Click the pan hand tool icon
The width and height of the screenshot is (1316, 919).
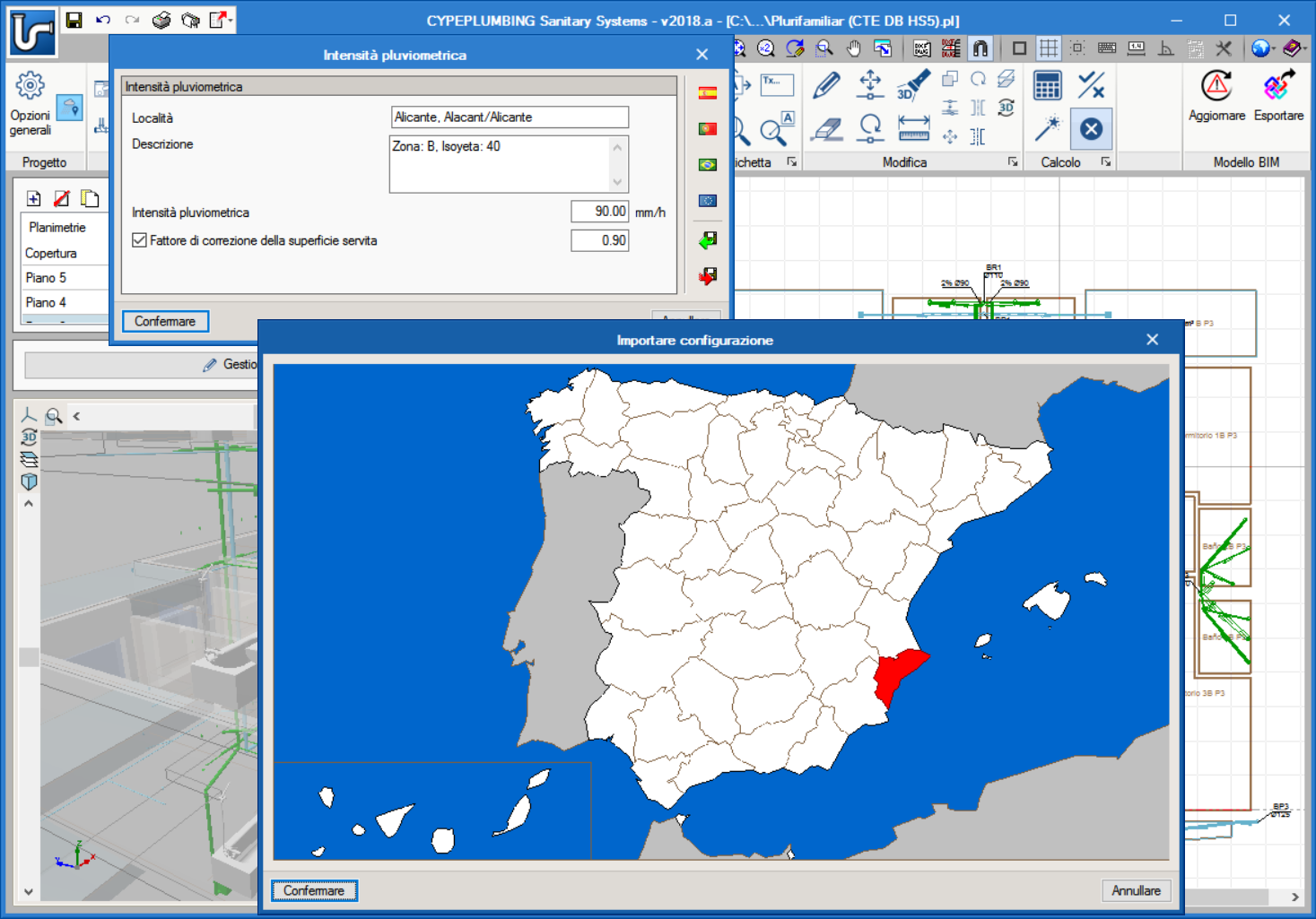point(854,48)
